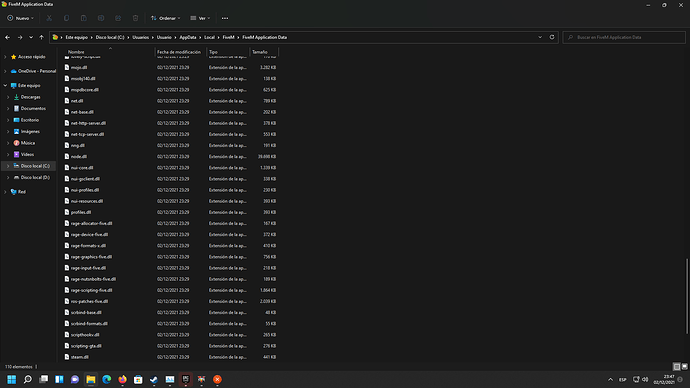Open the Ordenar sort menu
Image resolution: width=690 pixels, height=388 pixels.
165,18
